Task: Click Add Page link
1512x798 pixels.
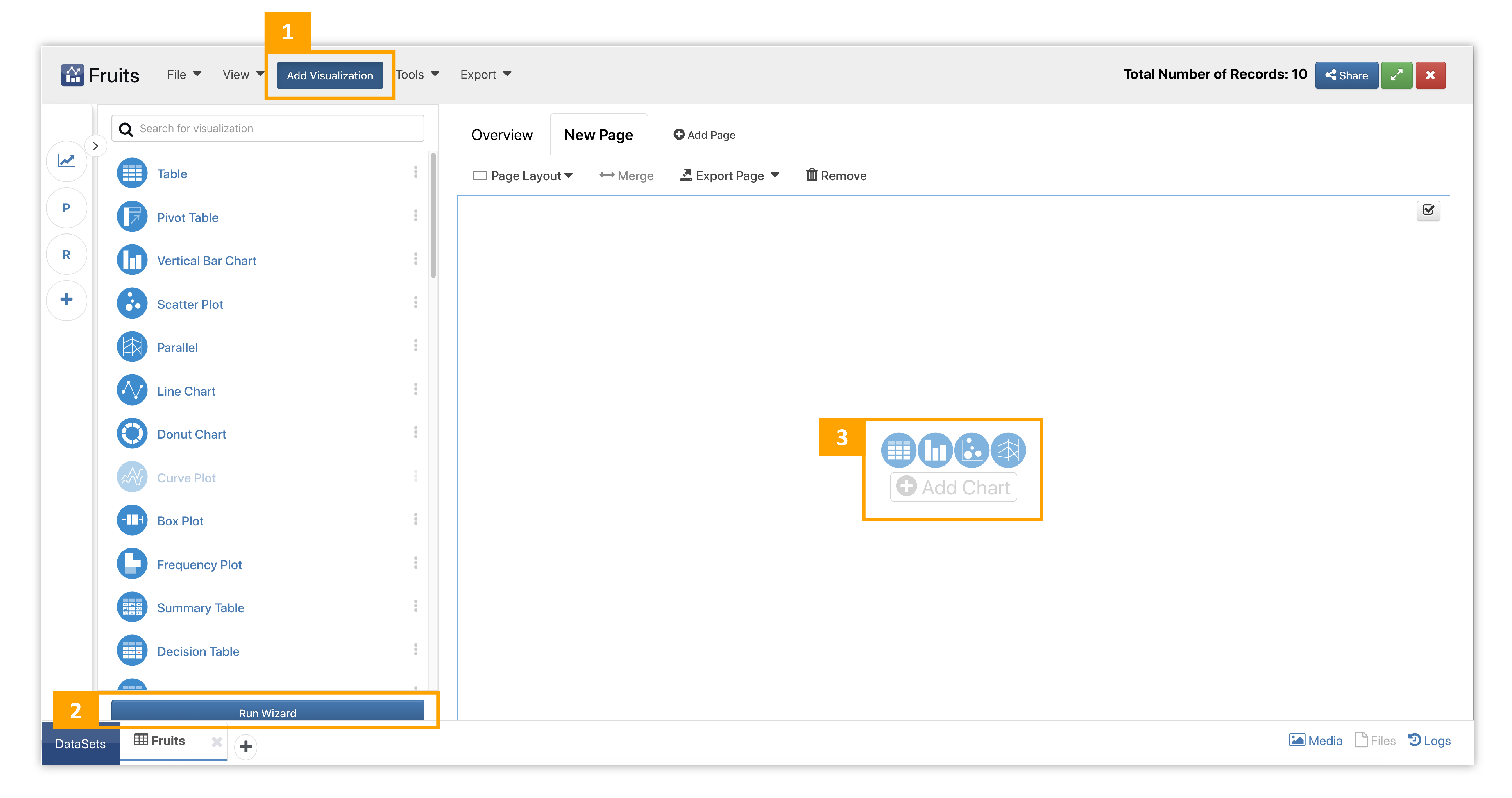Action: [704, 135]
